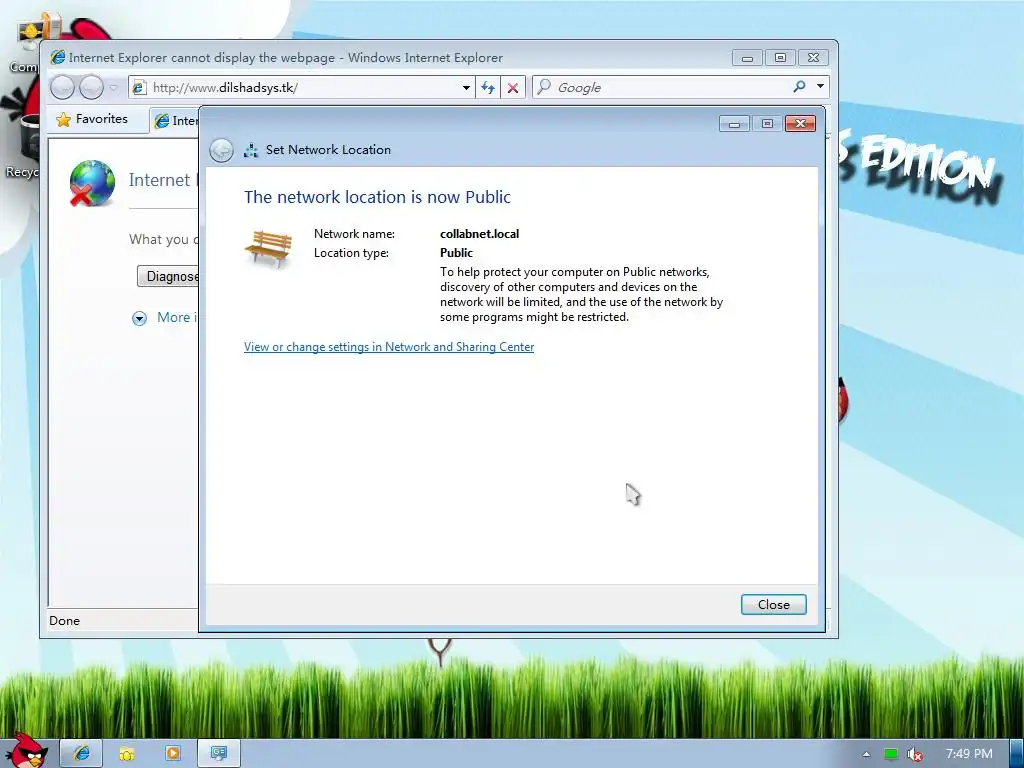
Task: Open the Favorites button with star icon
Action: click(x=92, y=119)
